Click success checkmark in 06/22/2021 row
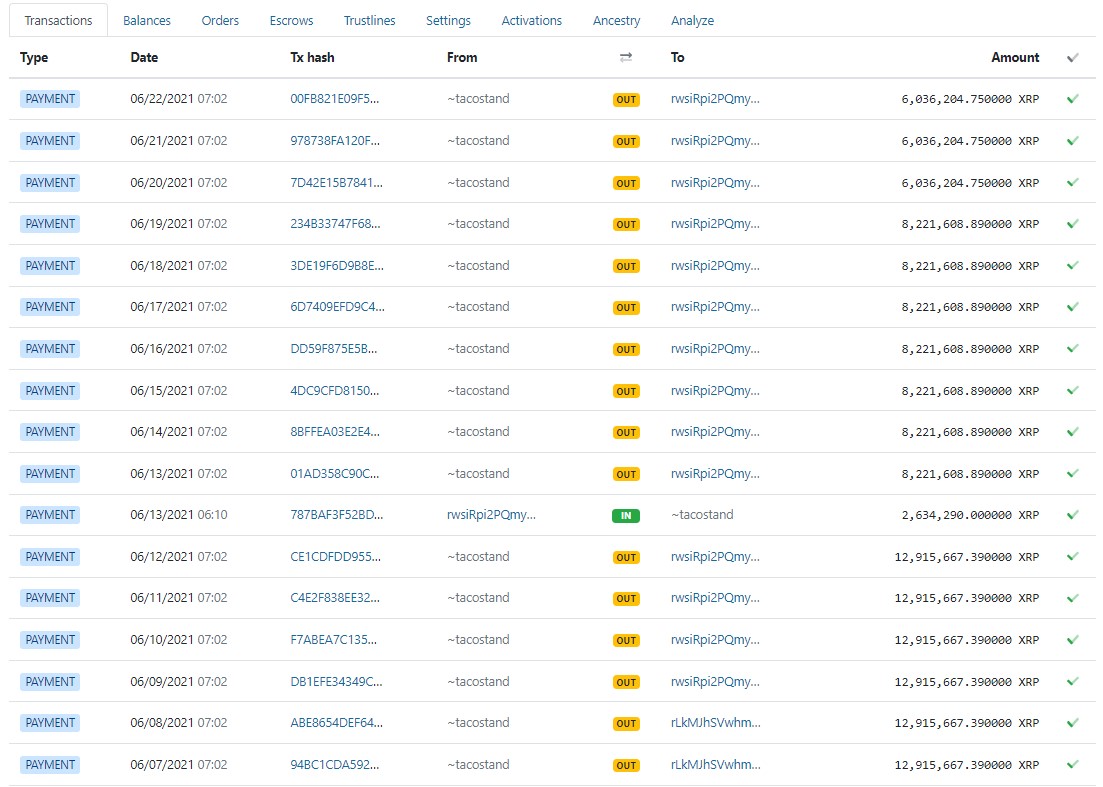The width and height of the screenshot is (1103, 787). point(1072,99)
